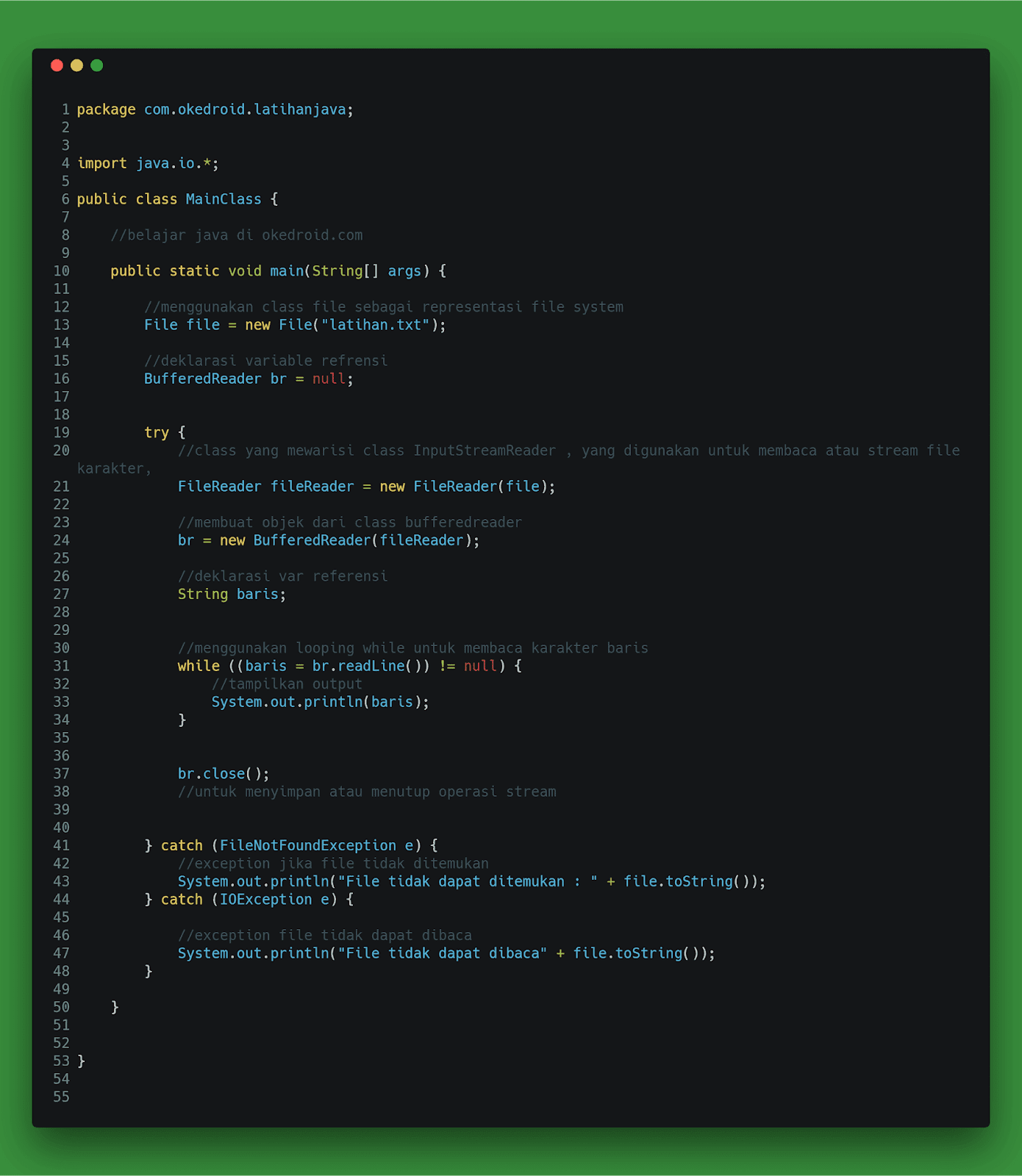Click 'while' keyword on line 31

199,666
